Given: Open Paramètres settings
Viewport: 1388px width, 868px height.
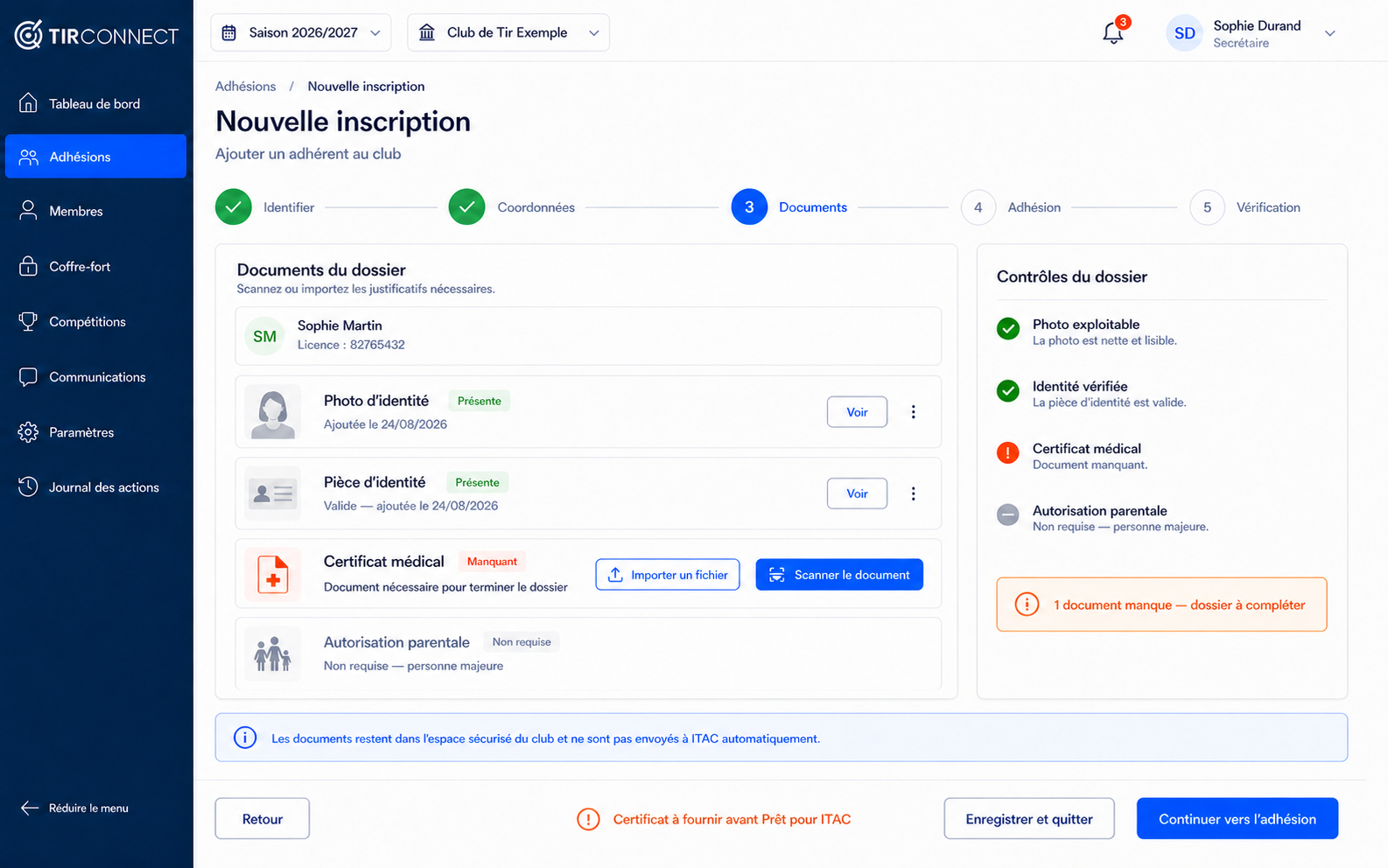Looking at the screenshot, I should [96, 431].
